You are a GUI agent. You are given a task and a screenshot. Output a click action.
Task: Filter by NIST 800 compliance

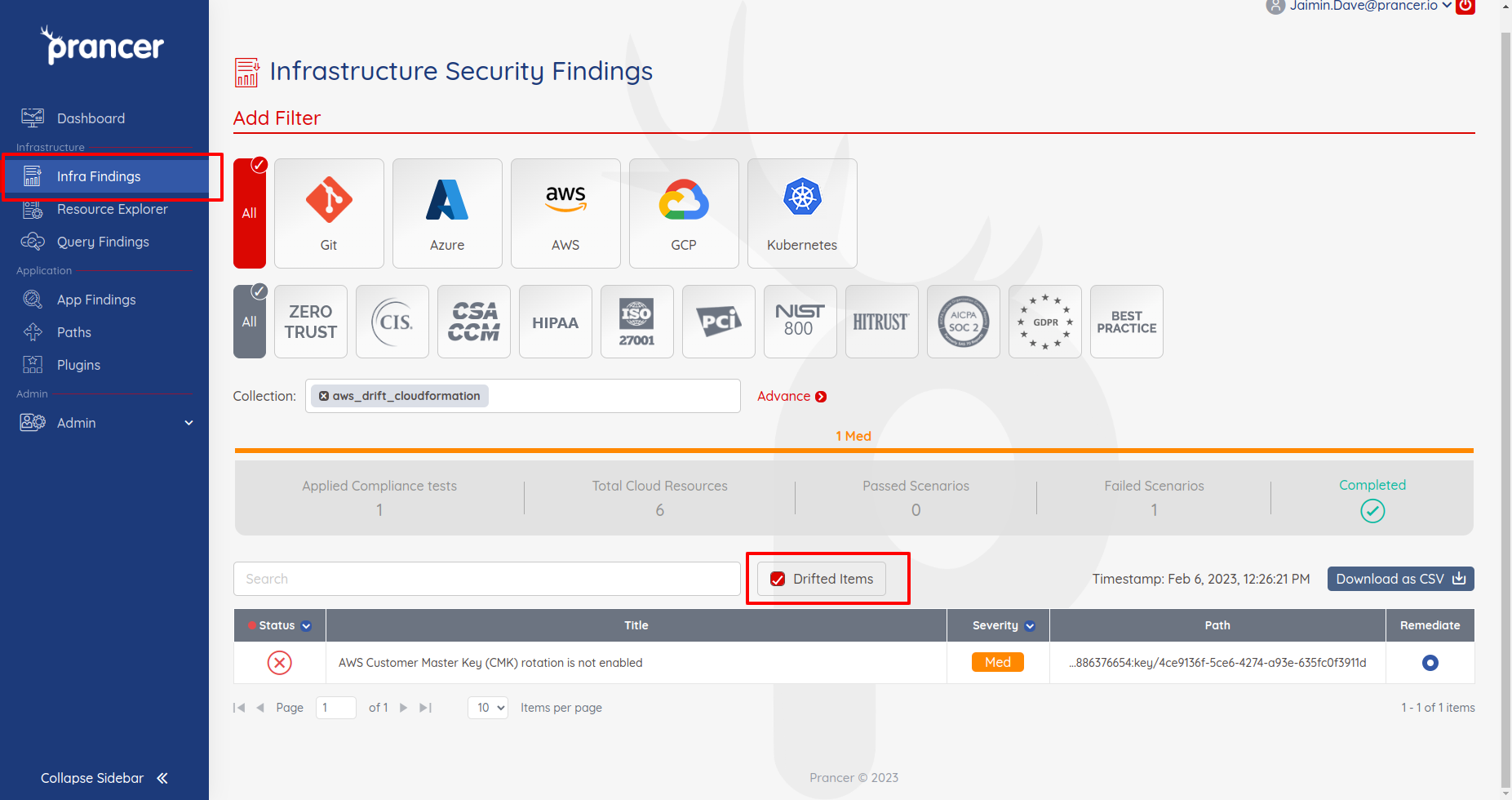point(800,322)
